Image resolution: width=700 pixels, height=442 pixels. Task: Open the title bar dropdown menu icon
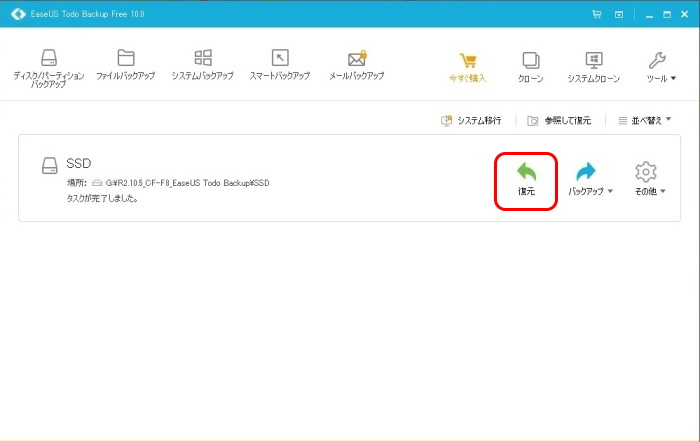pyautogui.click(x=619, y=15)
